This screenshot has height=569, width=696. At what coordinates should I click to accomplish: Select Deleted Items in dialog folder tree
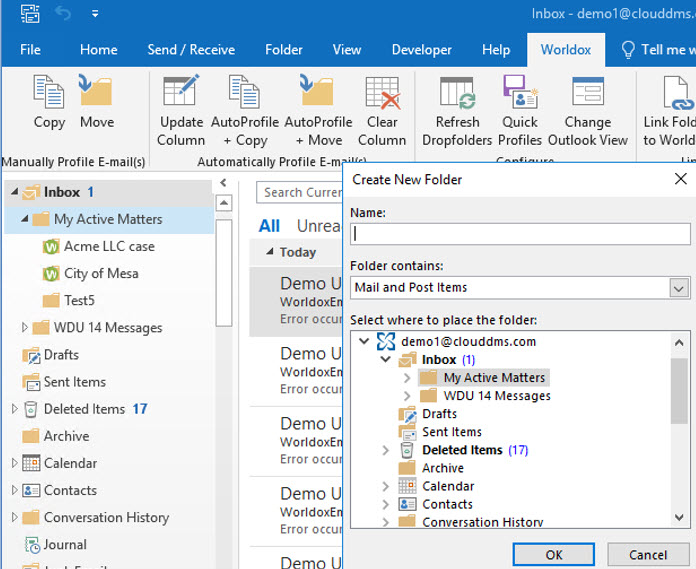click(x=462, y=450)
